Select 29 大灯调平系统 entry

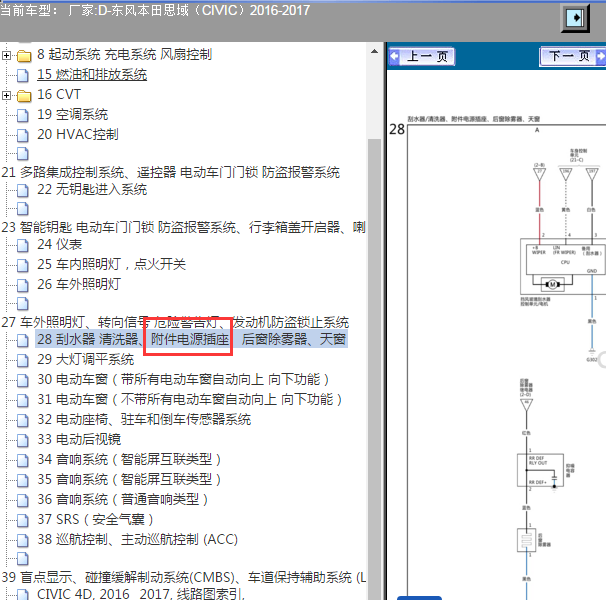pos(85,360)
